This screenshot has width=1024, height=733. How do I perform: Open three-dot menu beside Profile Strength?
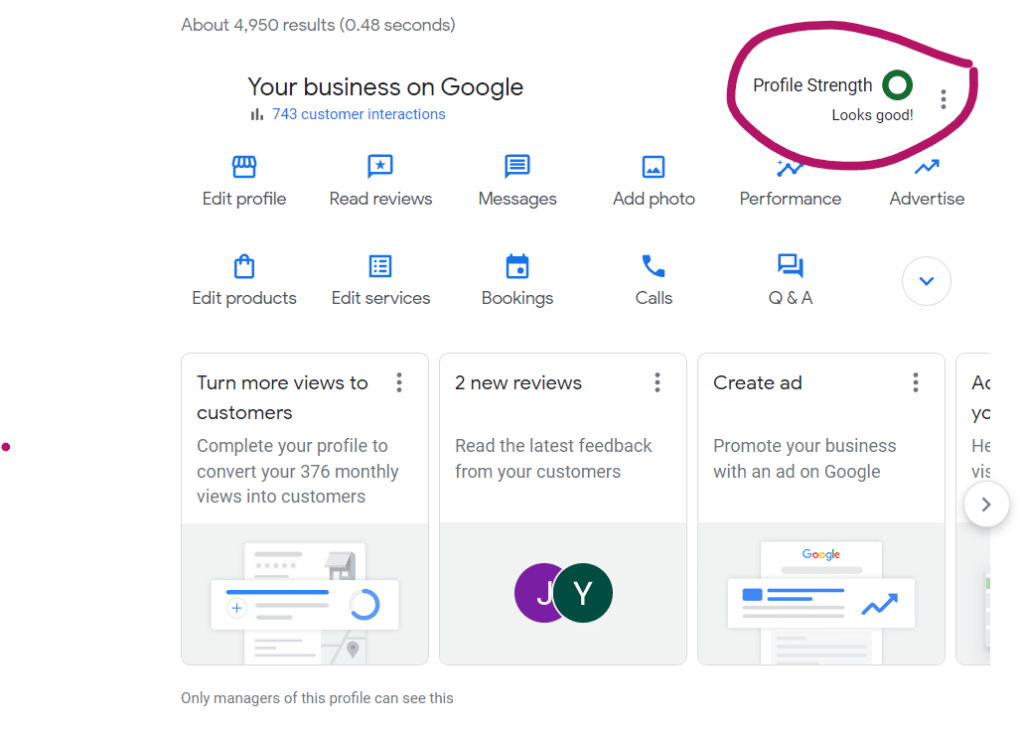click(943, 99)
